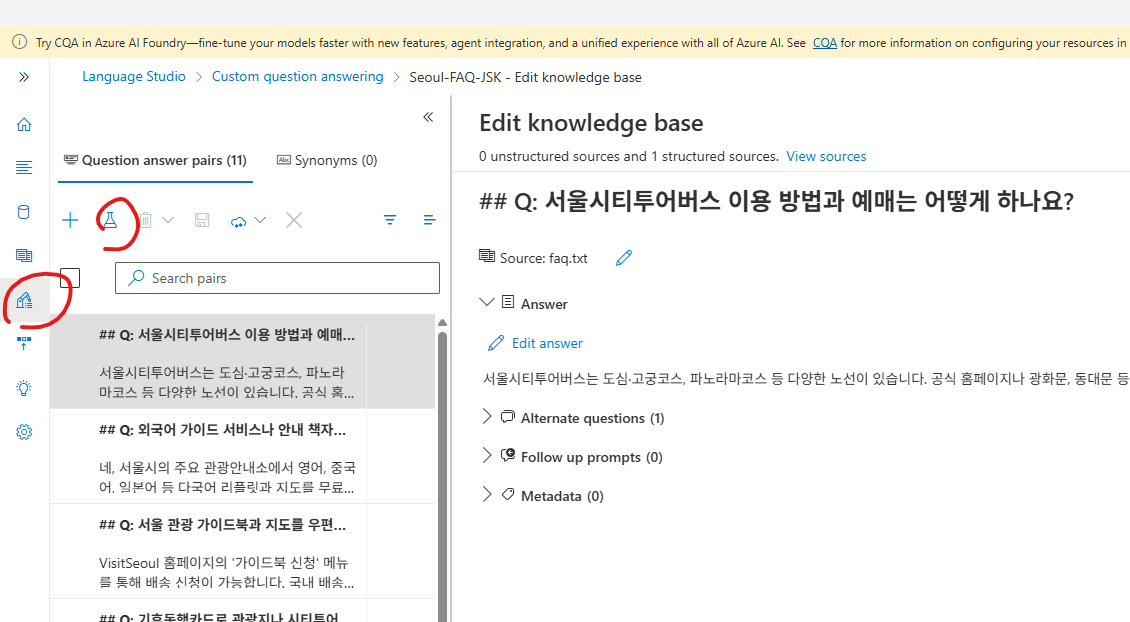Open the Project details sidebar icon
Viewport: 1130px width, 622px height.
[x=24, y=168]
